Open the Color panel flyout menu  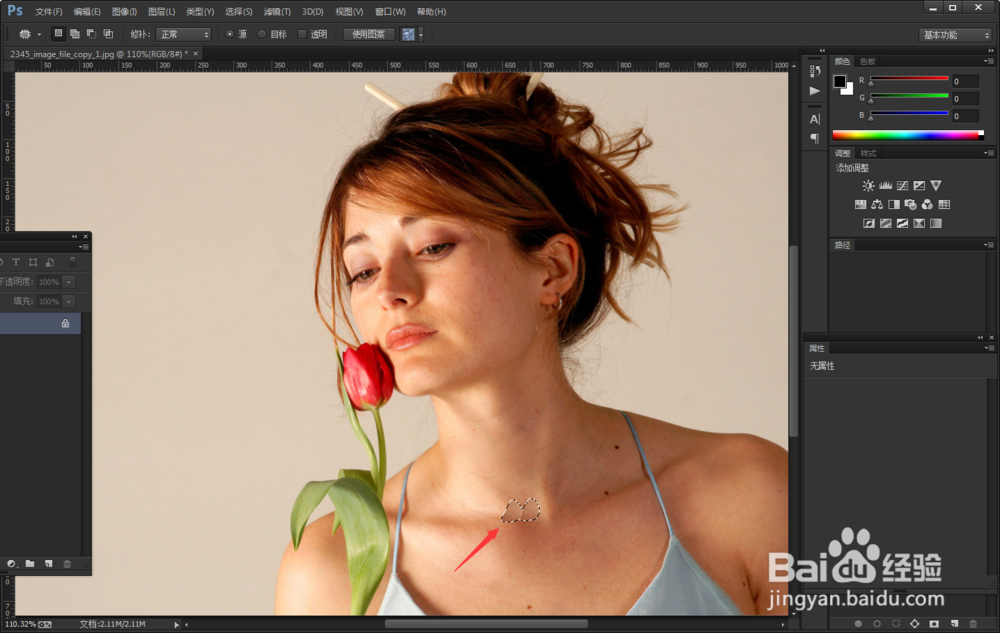[989, 61]
